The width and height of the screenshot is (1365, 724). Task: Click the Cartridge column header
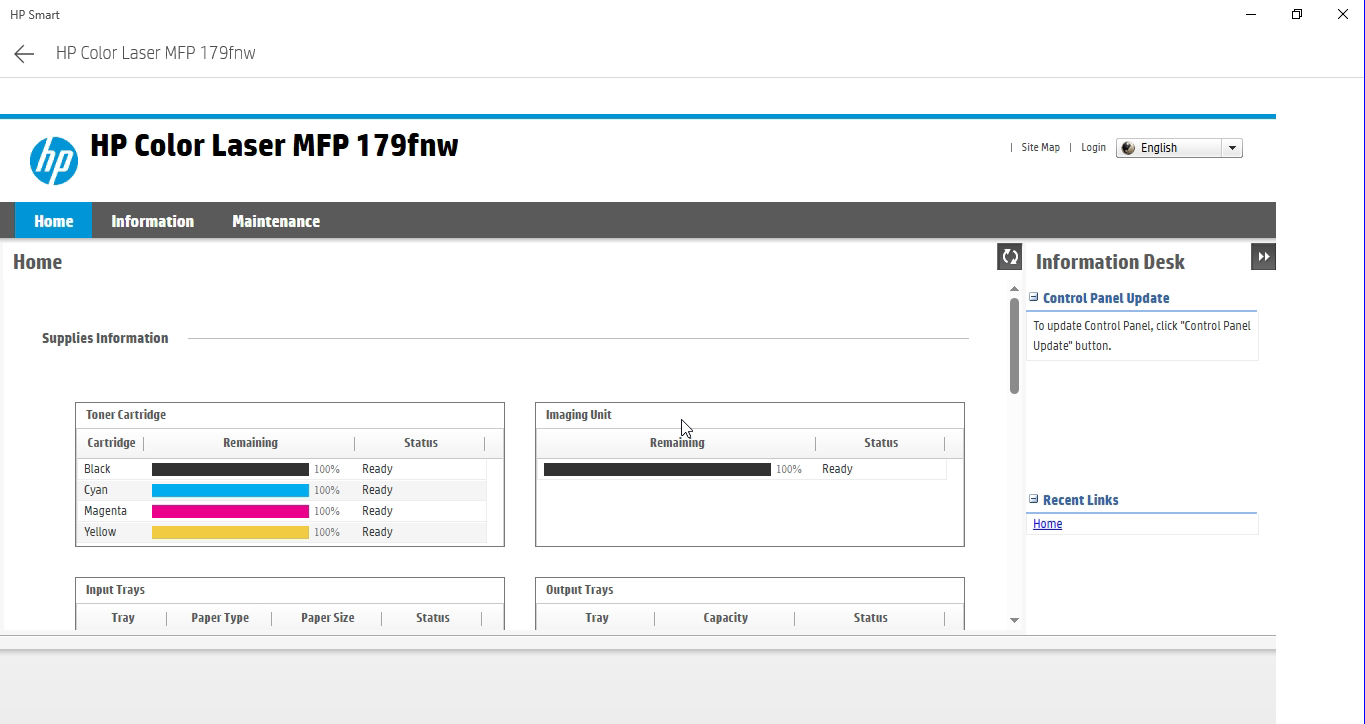pos(111,443)
